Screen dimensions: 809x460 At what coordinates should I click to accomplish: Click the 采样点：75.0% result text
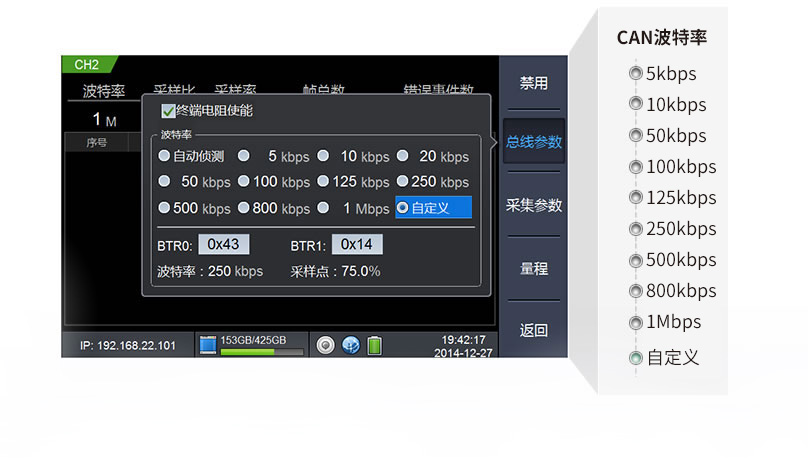(335, 271)
